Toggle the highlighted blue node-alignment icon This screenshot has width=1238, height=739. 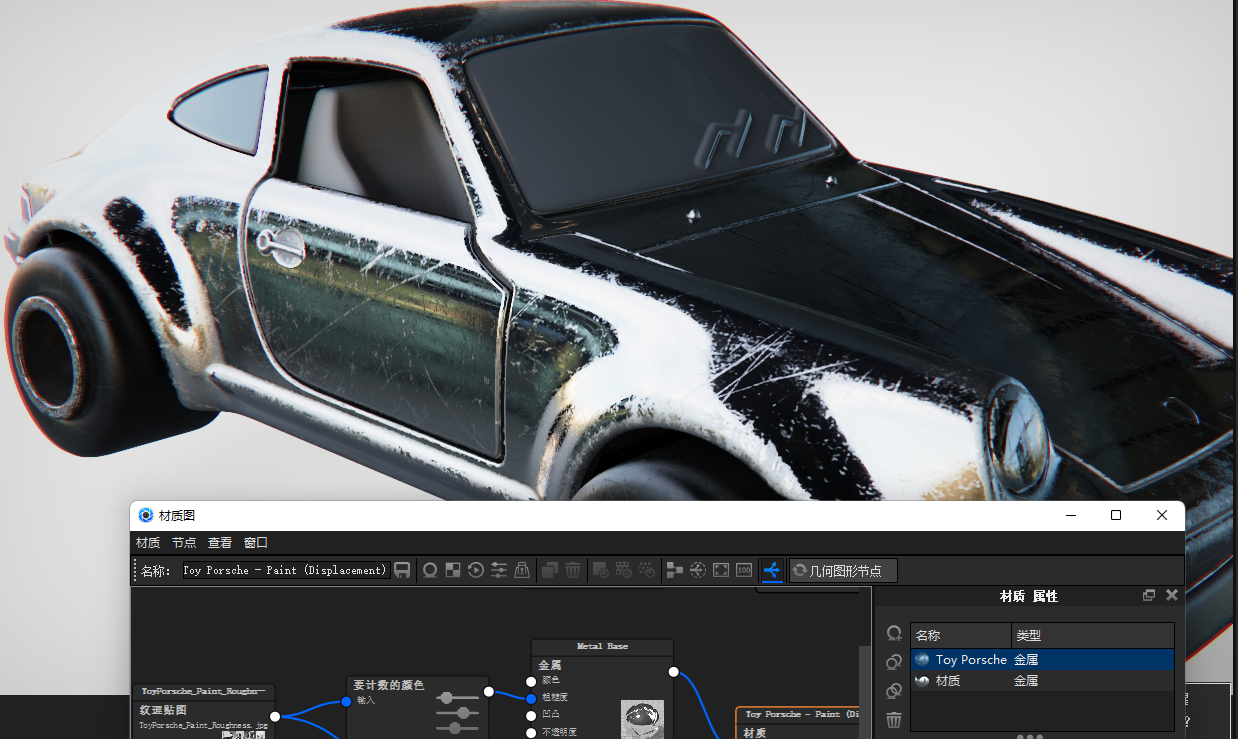[772, 570]
